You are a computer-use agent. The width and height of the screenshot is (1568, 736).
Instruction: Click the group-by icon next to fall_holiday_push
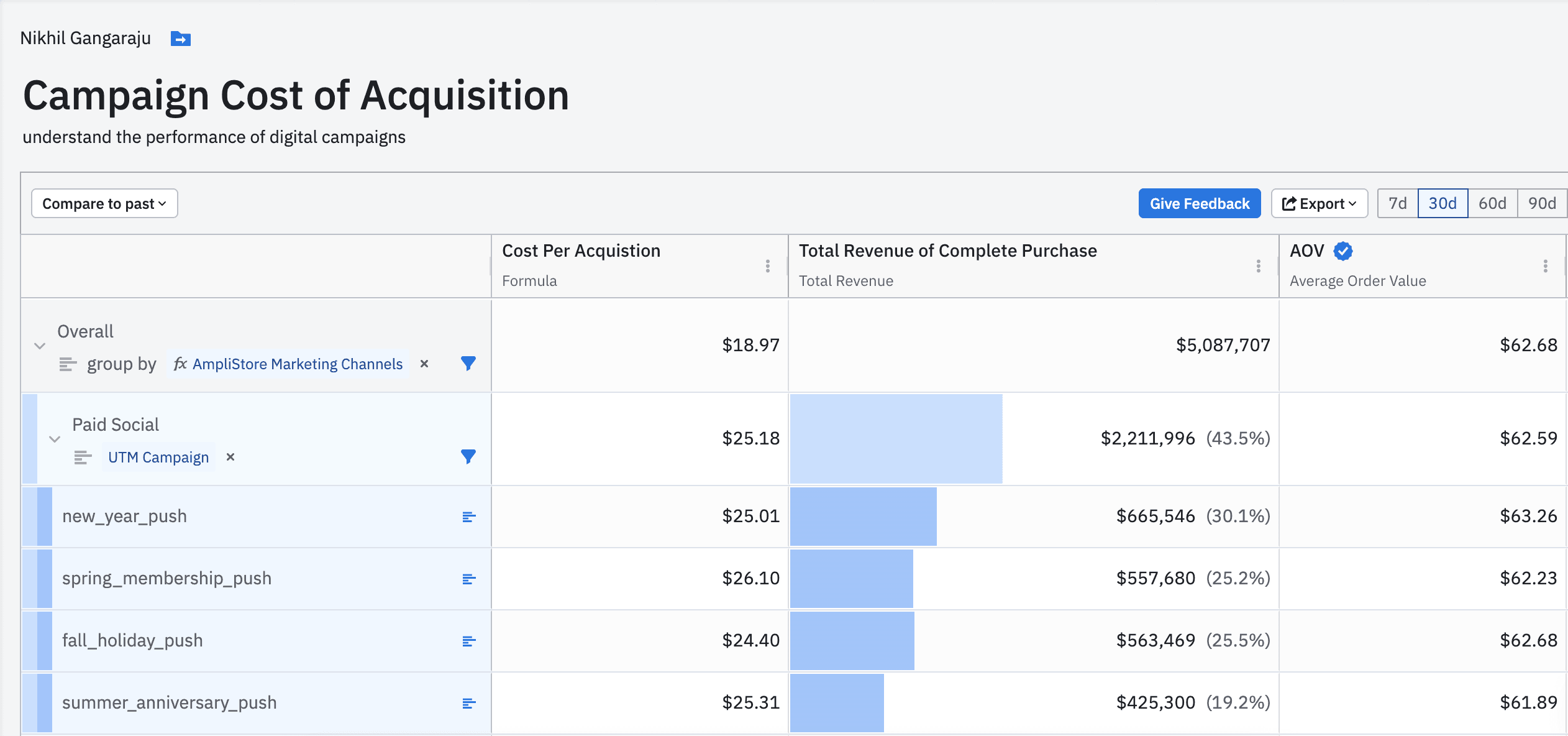point(469,640)
